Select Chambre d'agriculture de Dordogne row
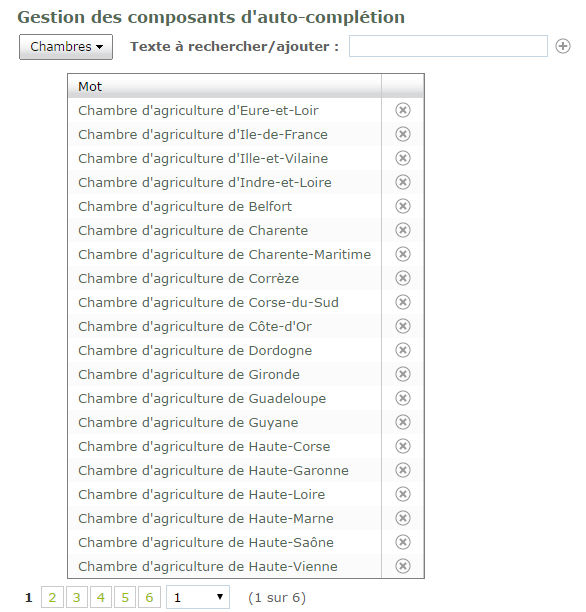 click(224, 350)
